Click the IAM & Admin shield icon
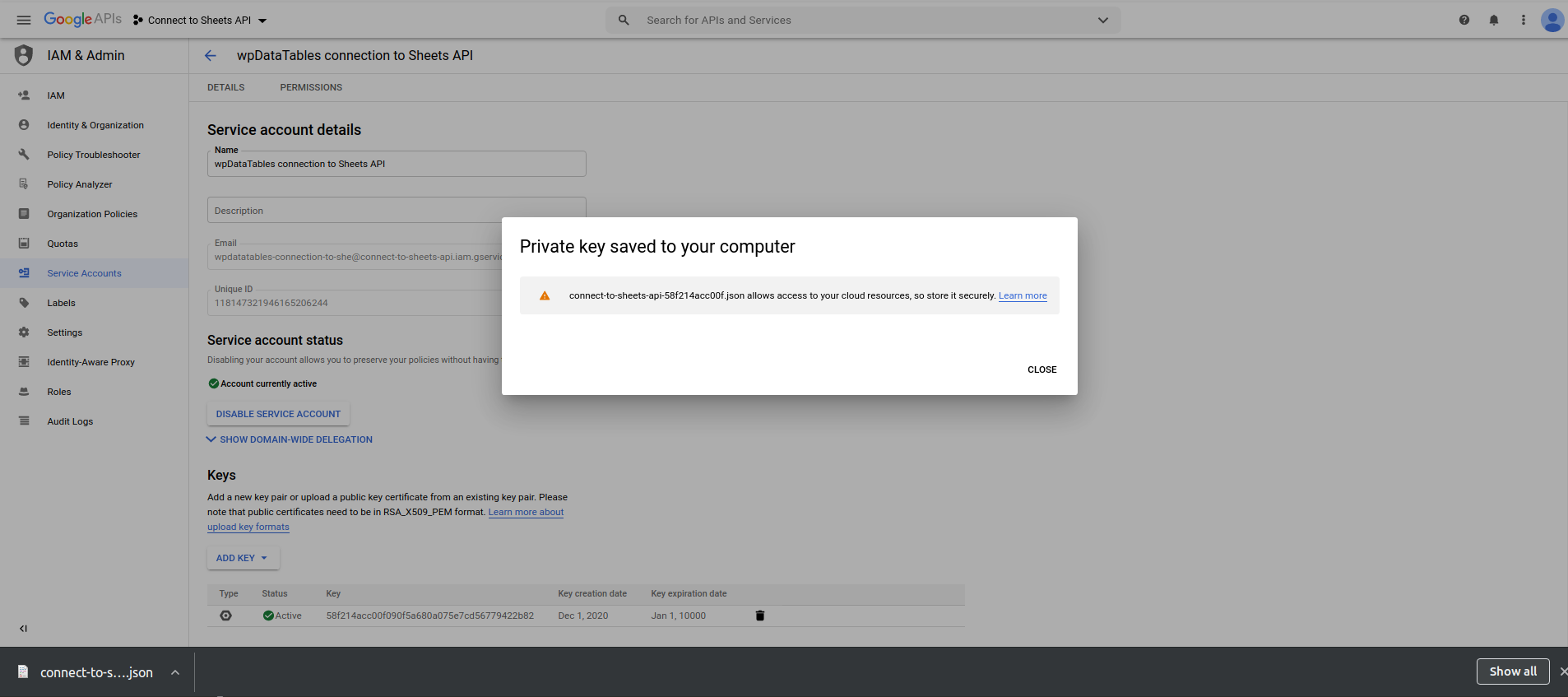 pos(24,55)
